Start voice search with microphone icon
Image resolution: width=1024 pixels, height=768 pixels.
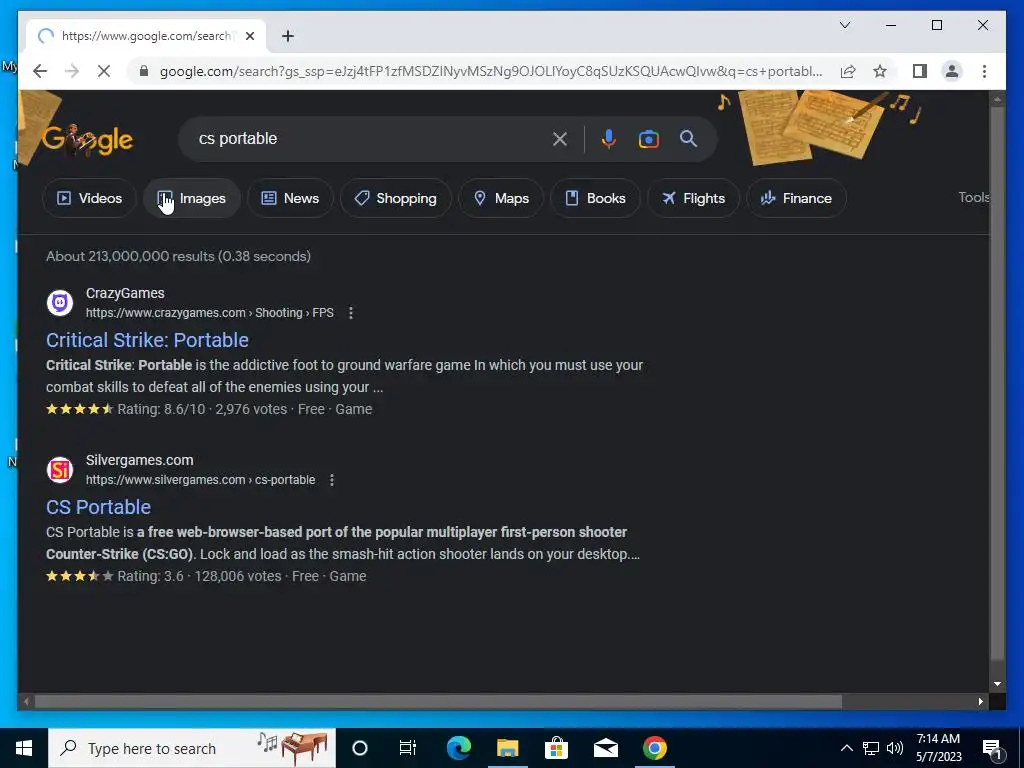click(609, 139)
